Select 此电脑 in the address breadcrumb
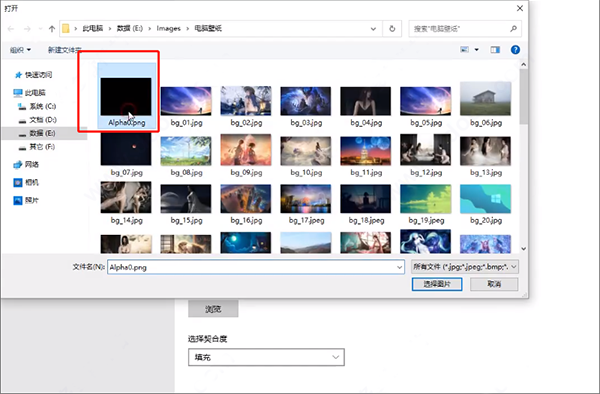 coord(93,28)
